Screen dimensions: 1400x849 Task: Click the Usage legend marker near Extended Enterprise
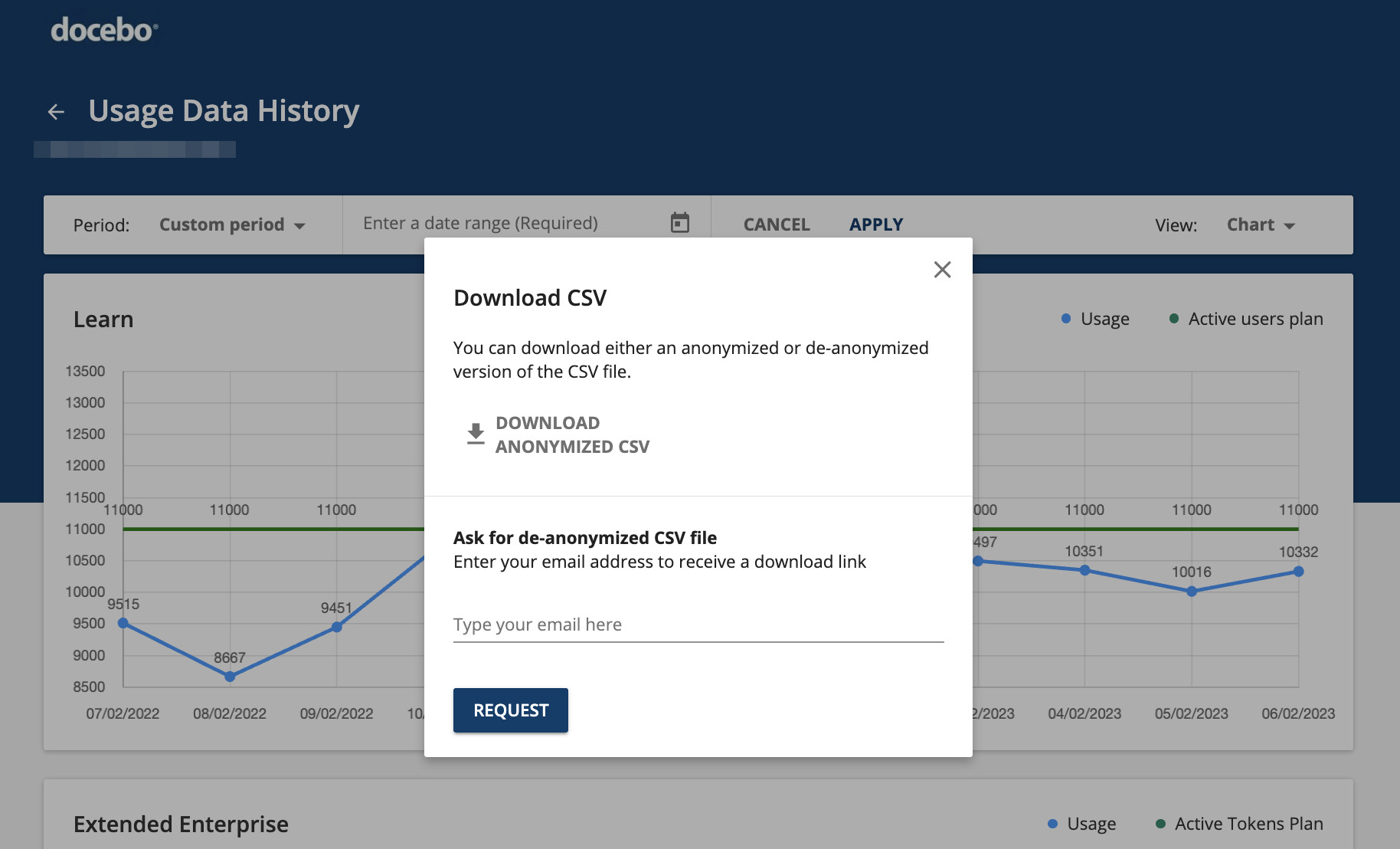click(1052, 824)
